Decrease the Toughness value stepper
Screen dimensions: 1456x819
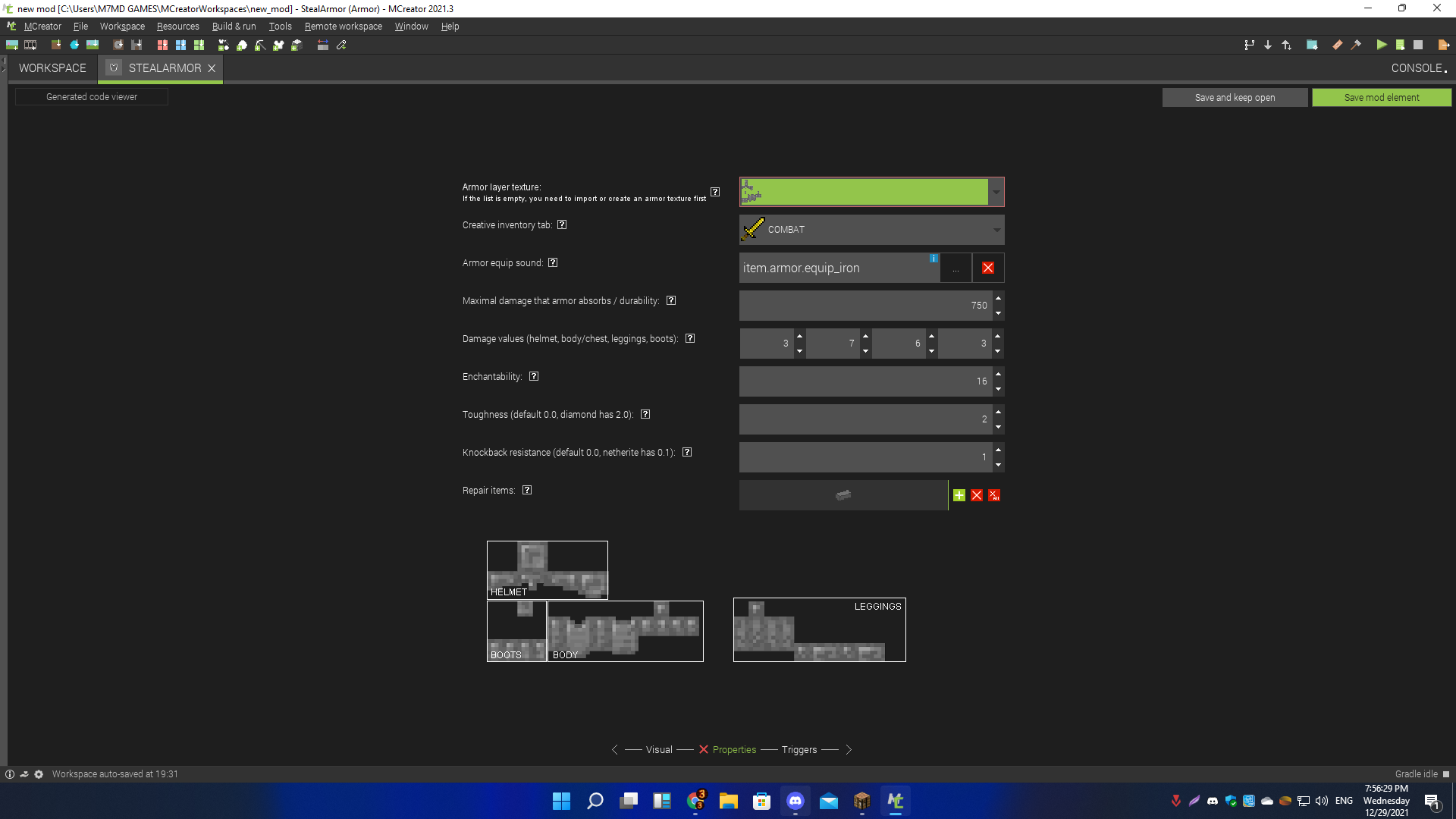click(x=998, y=427)
